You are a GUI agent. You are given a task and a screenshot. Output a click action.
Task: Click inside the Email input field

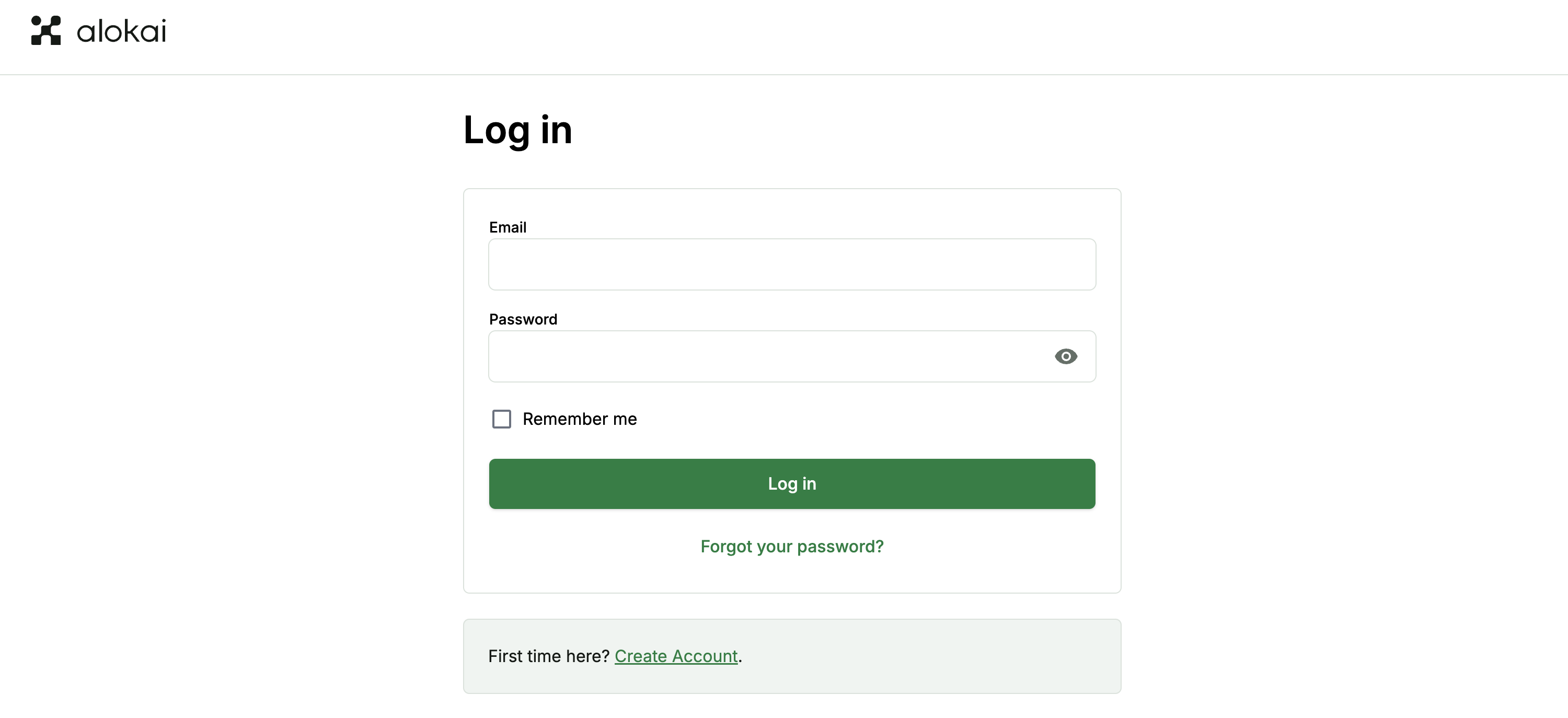[791, 264]
